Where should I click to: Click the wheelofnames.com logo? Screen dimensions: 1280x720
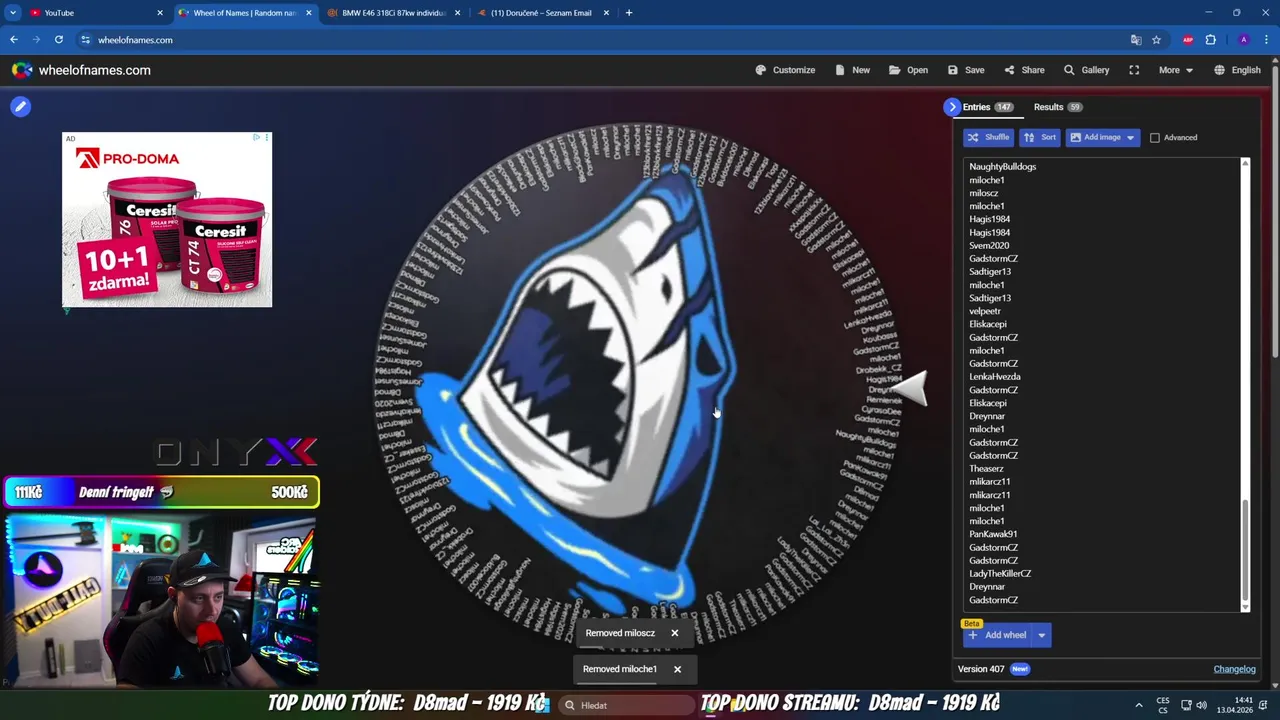pos(81,70)
